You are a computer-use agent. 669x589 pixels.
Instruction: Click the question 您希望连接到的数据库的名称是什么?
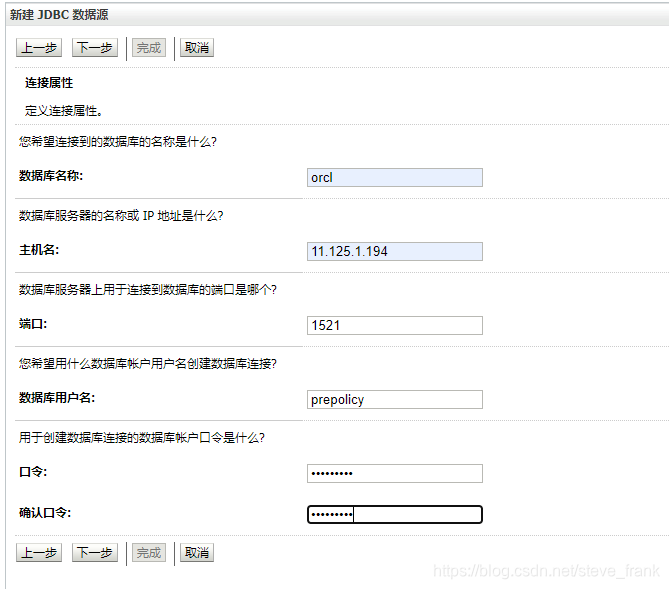pos(118,142)
